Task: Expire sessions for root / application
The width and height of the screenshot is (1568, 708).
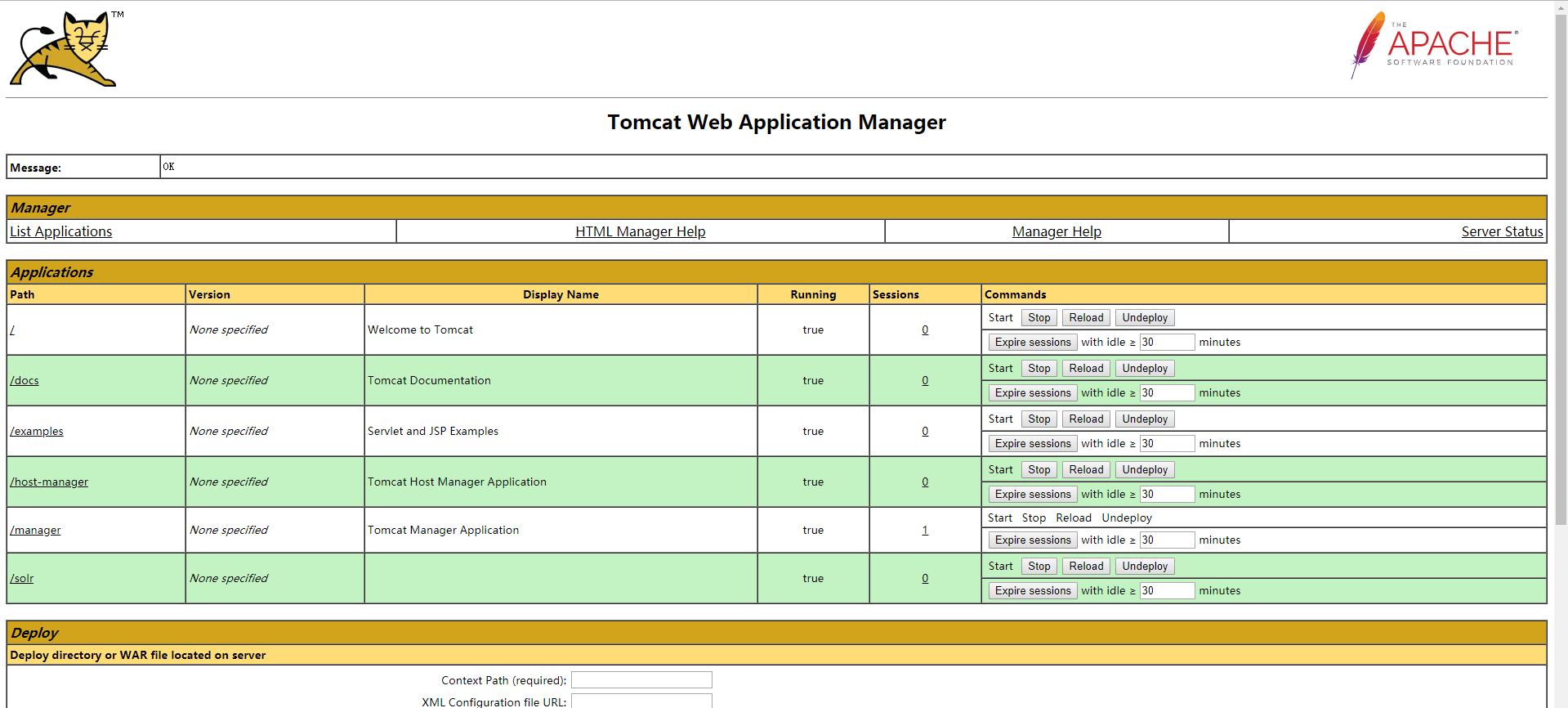Action: pyautogui.click(x=1033, y=343)
